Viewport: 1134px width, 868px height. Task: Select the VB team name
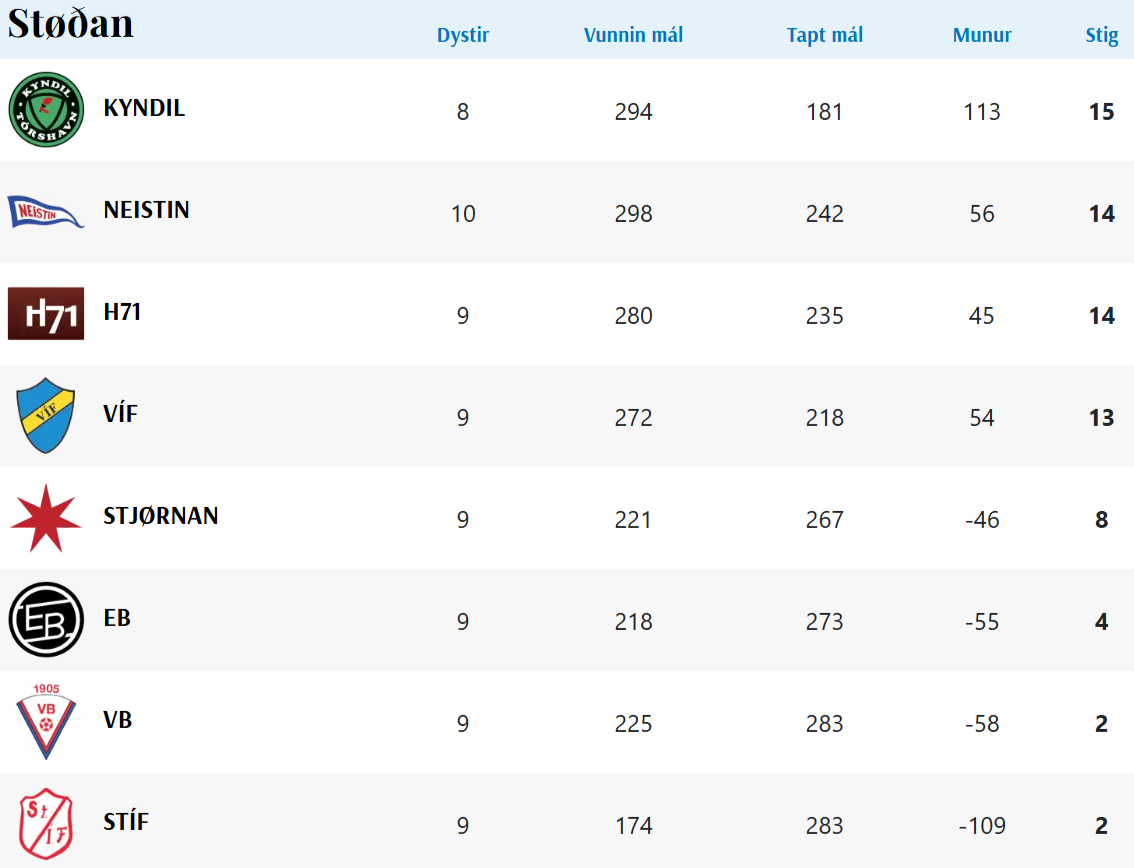point(118,720)
